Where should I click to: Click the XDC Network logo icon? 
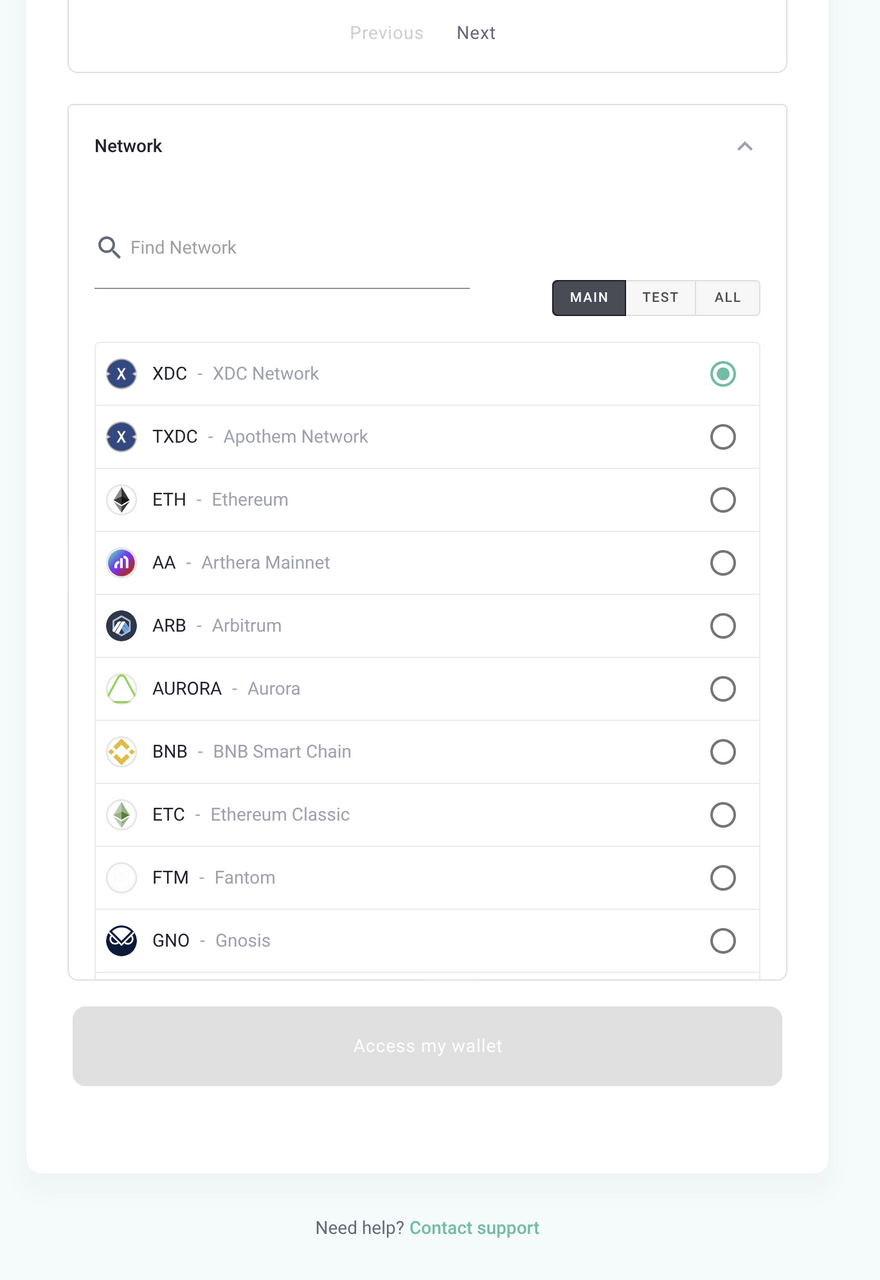pos(121,374)
